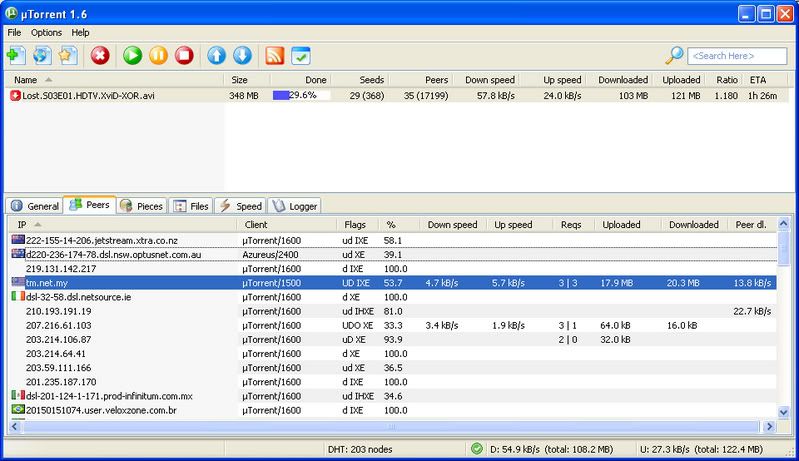The image size is (799, 461).
Task: Click the Add Torrent icon
Action: [x=15, y=55]
